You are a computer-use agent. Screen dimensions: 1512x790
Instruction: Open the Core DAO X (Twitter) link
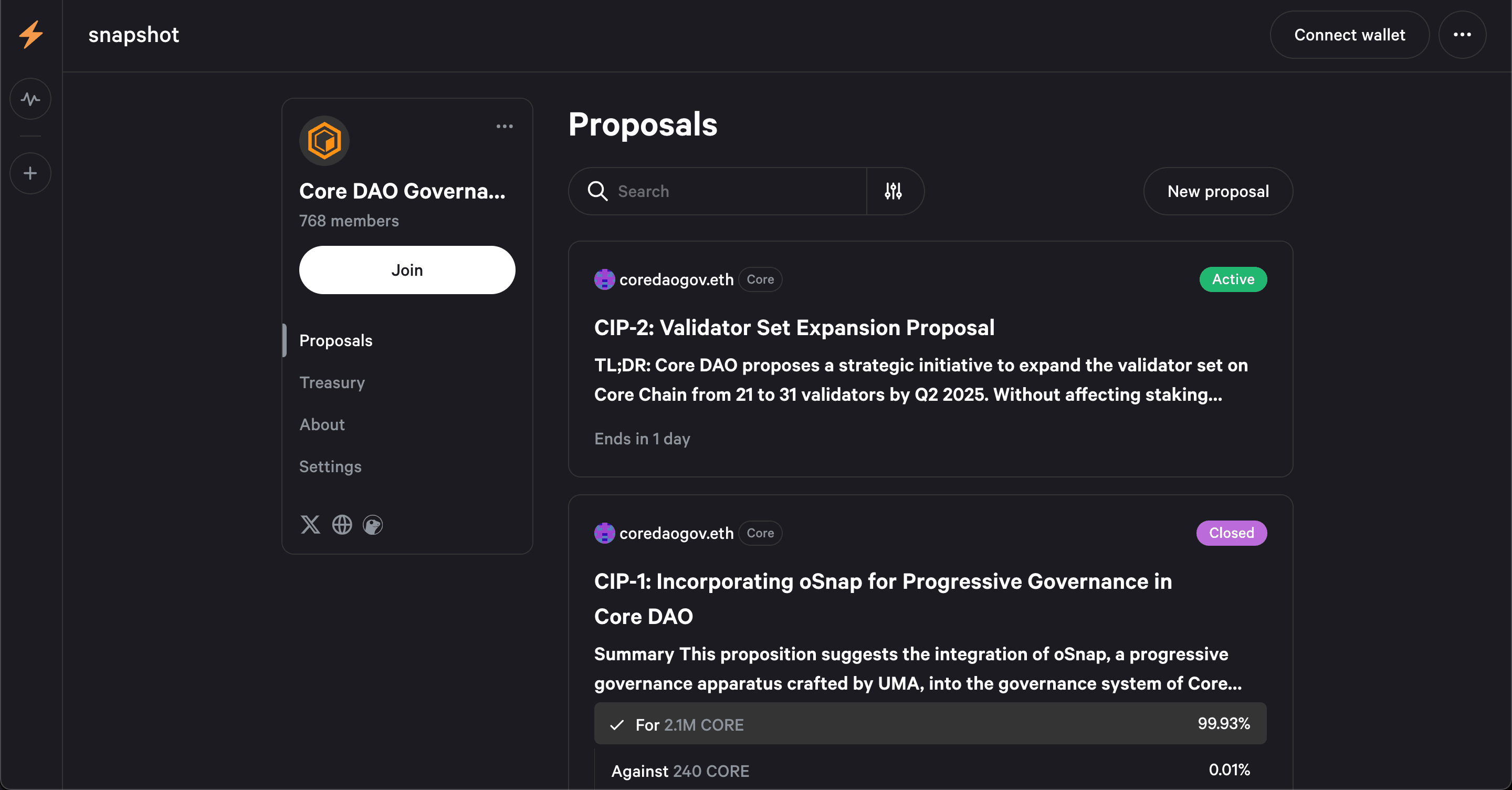pos(310,525)
